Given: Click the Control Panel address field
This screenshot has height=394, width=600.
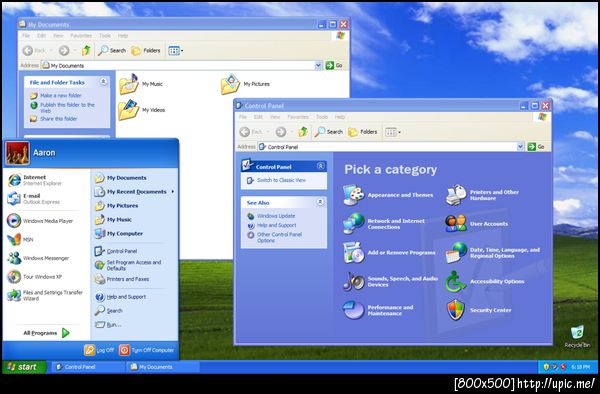Looking at the screenshot, I should tap(391, 147).
